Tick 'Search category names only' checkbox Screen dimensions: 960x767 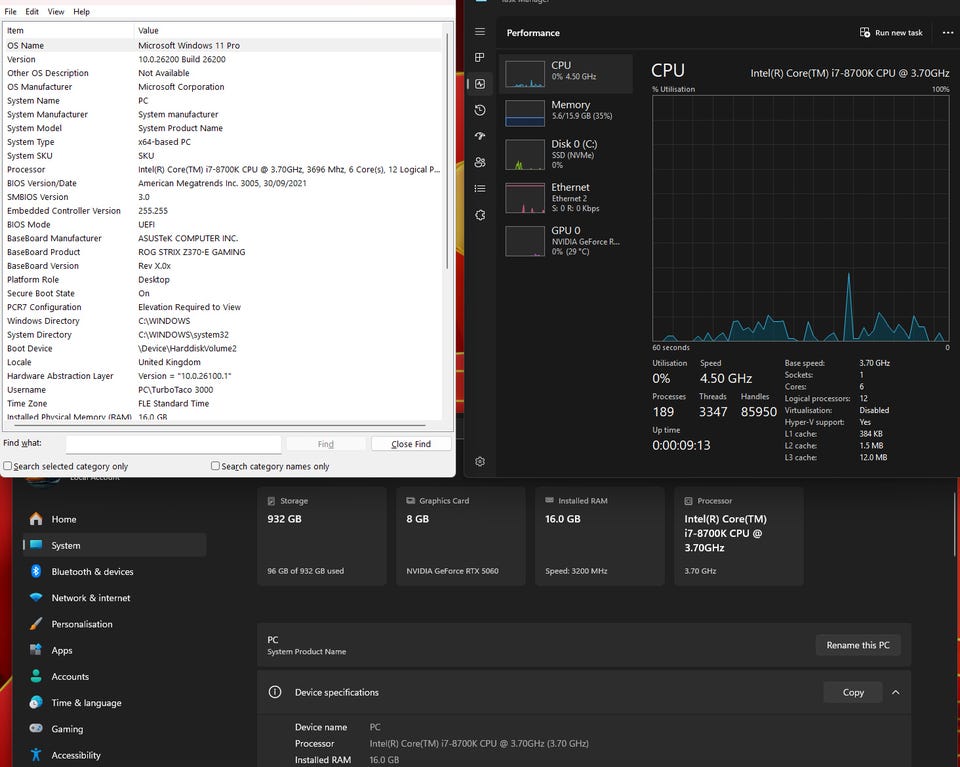point(216,466)
